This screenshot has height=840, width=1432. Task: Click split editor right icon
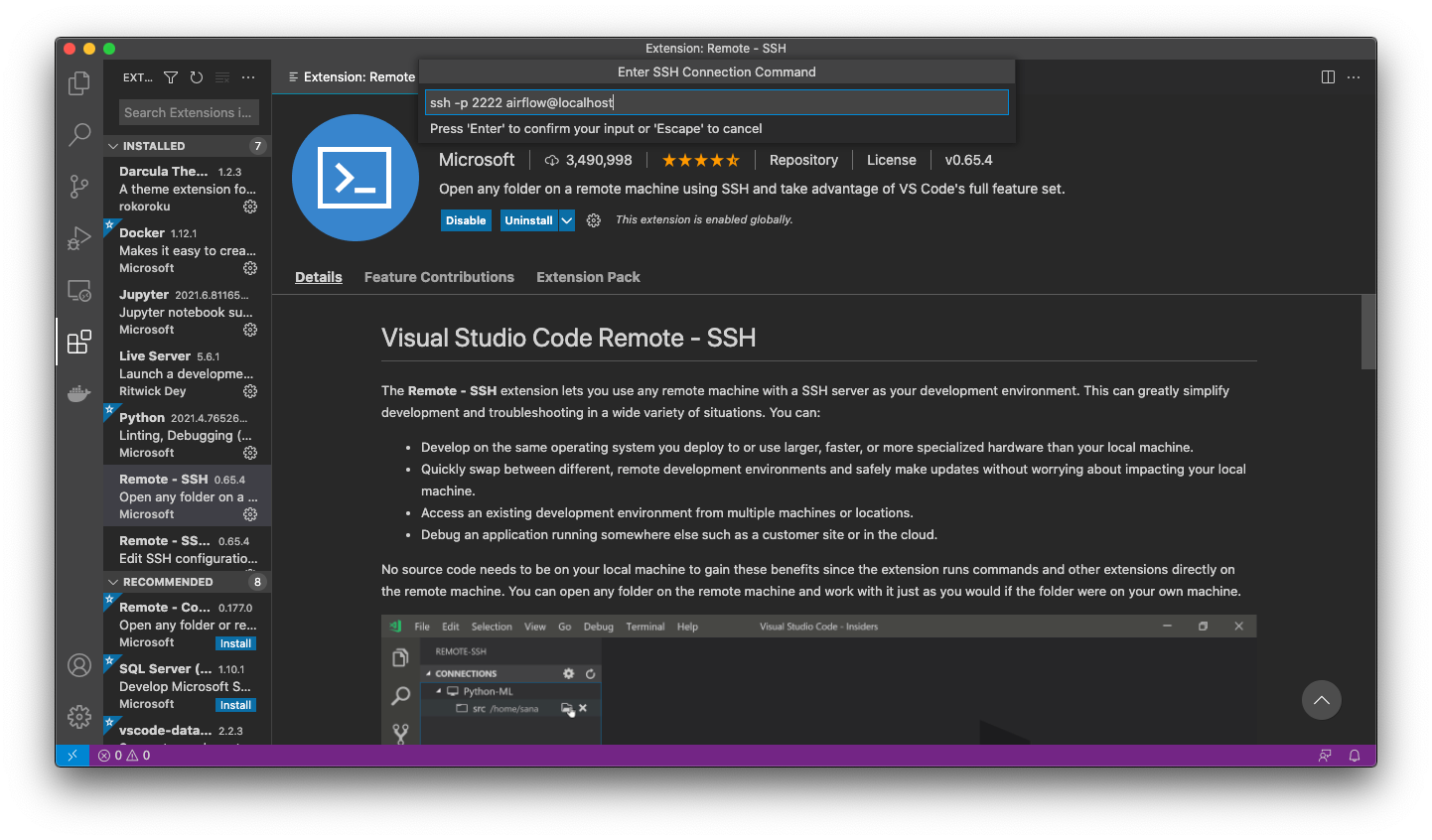point(1328,77)
